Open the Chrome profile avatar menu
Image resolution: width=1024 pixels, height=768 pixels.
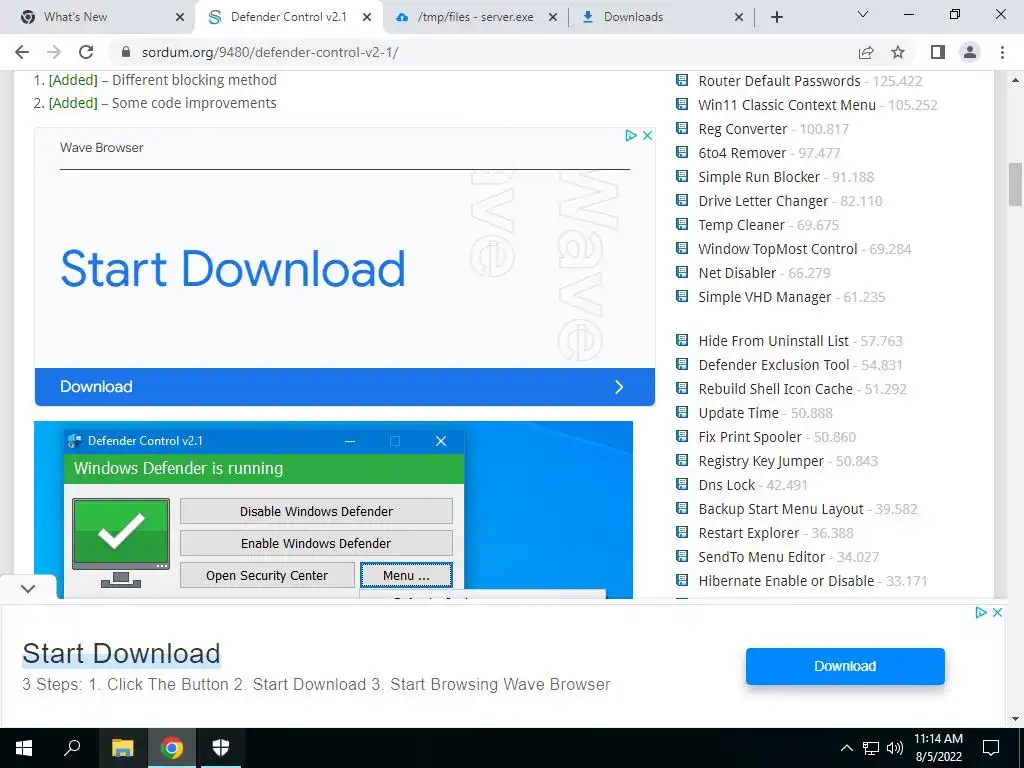pos(970,52)
